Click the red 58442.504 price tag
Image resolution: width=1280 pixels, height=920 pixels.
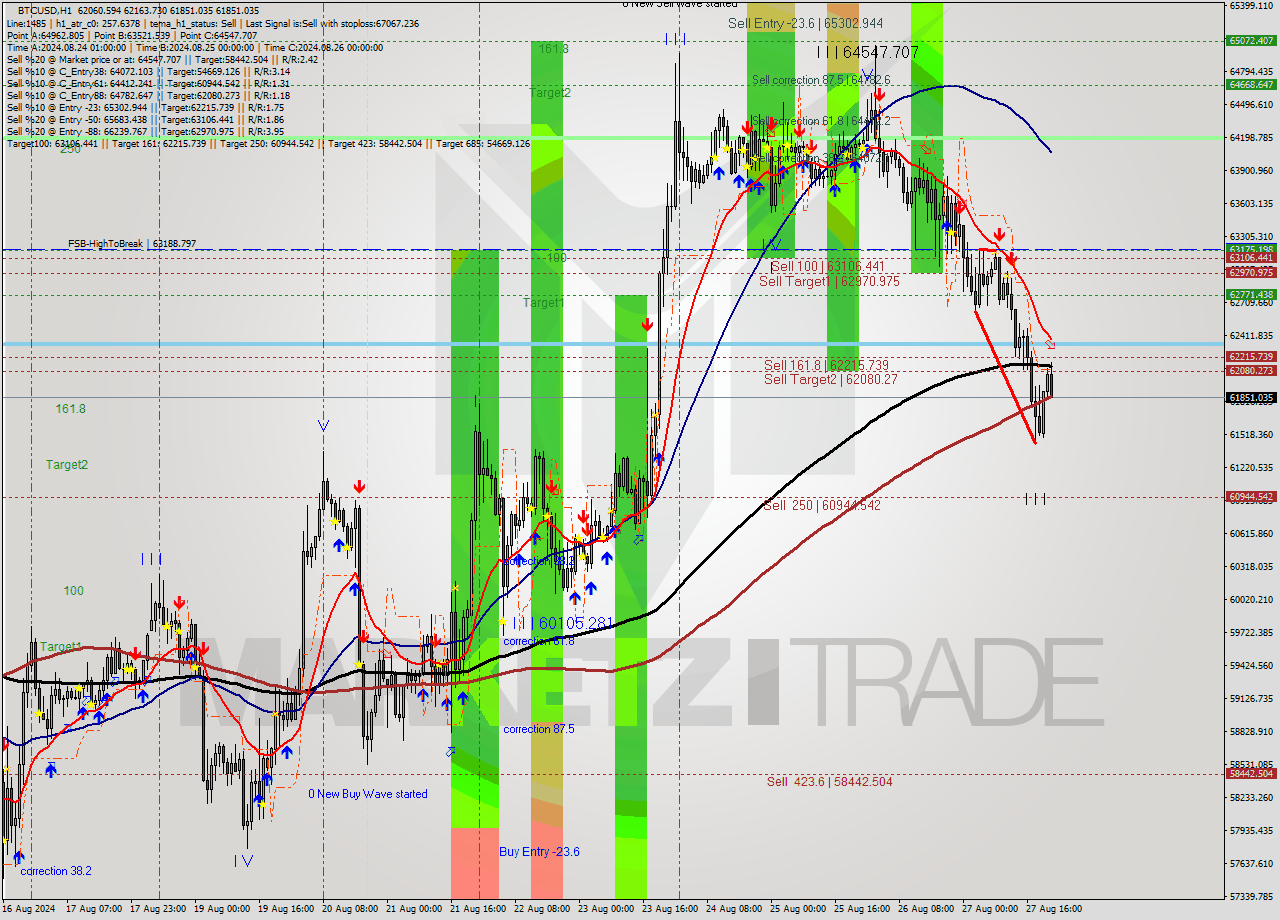1250,773
